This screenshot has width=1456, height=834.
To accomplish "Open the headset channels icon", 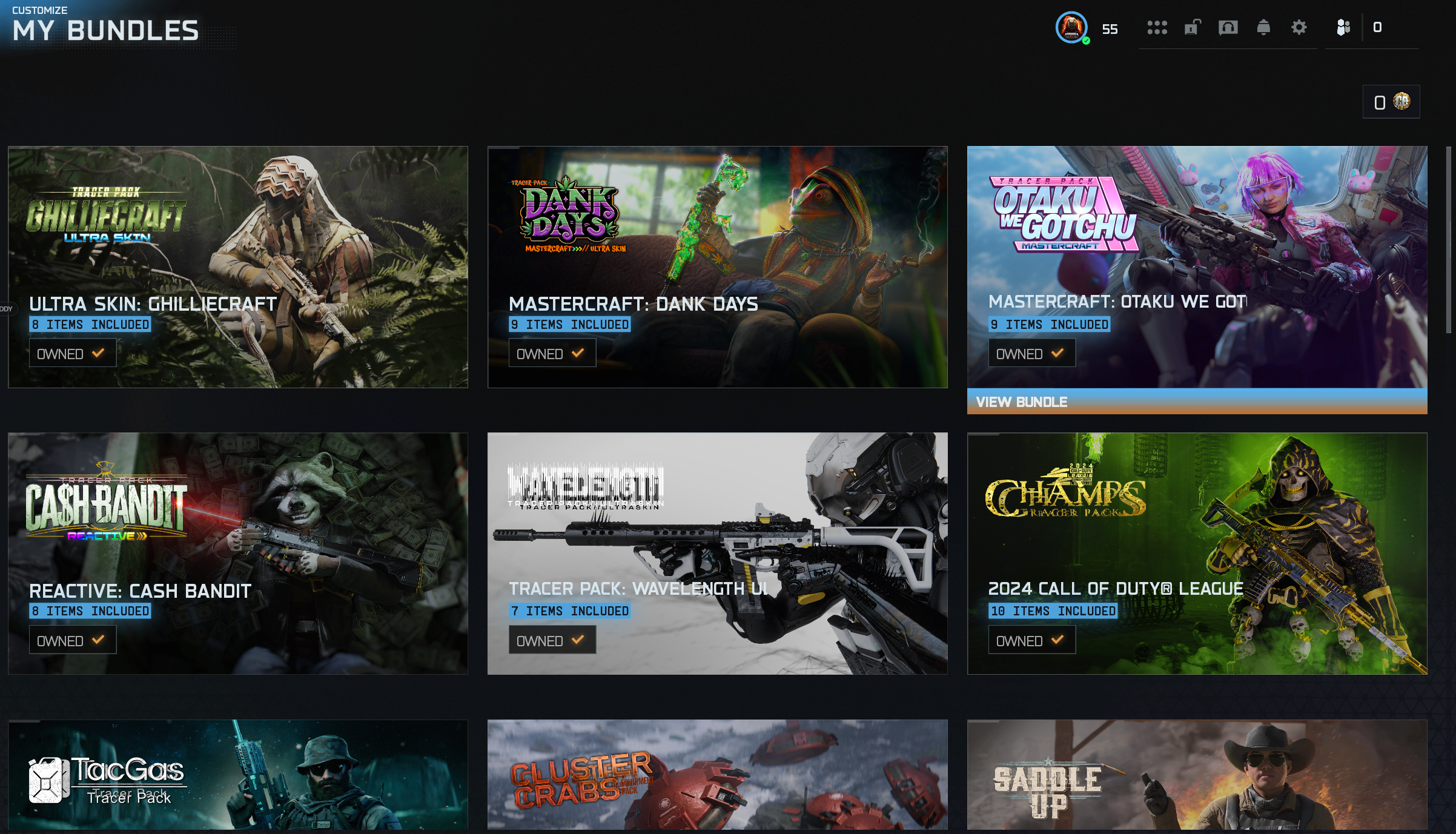I will coord(1228,27).
